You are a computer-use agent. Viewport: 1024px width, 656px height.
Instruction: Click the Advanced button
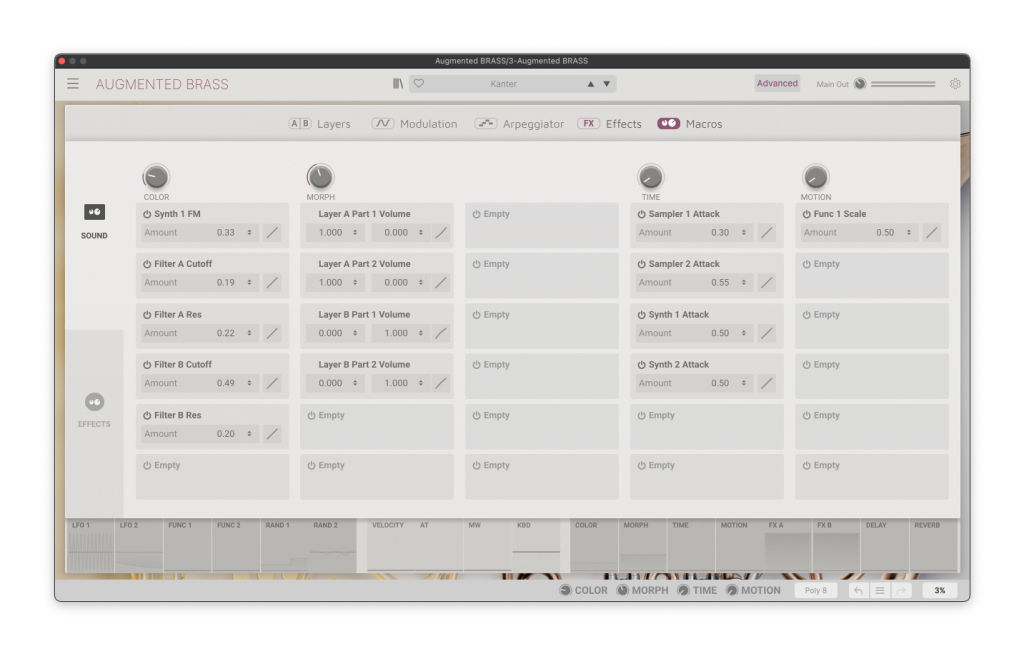pos(777,84)
